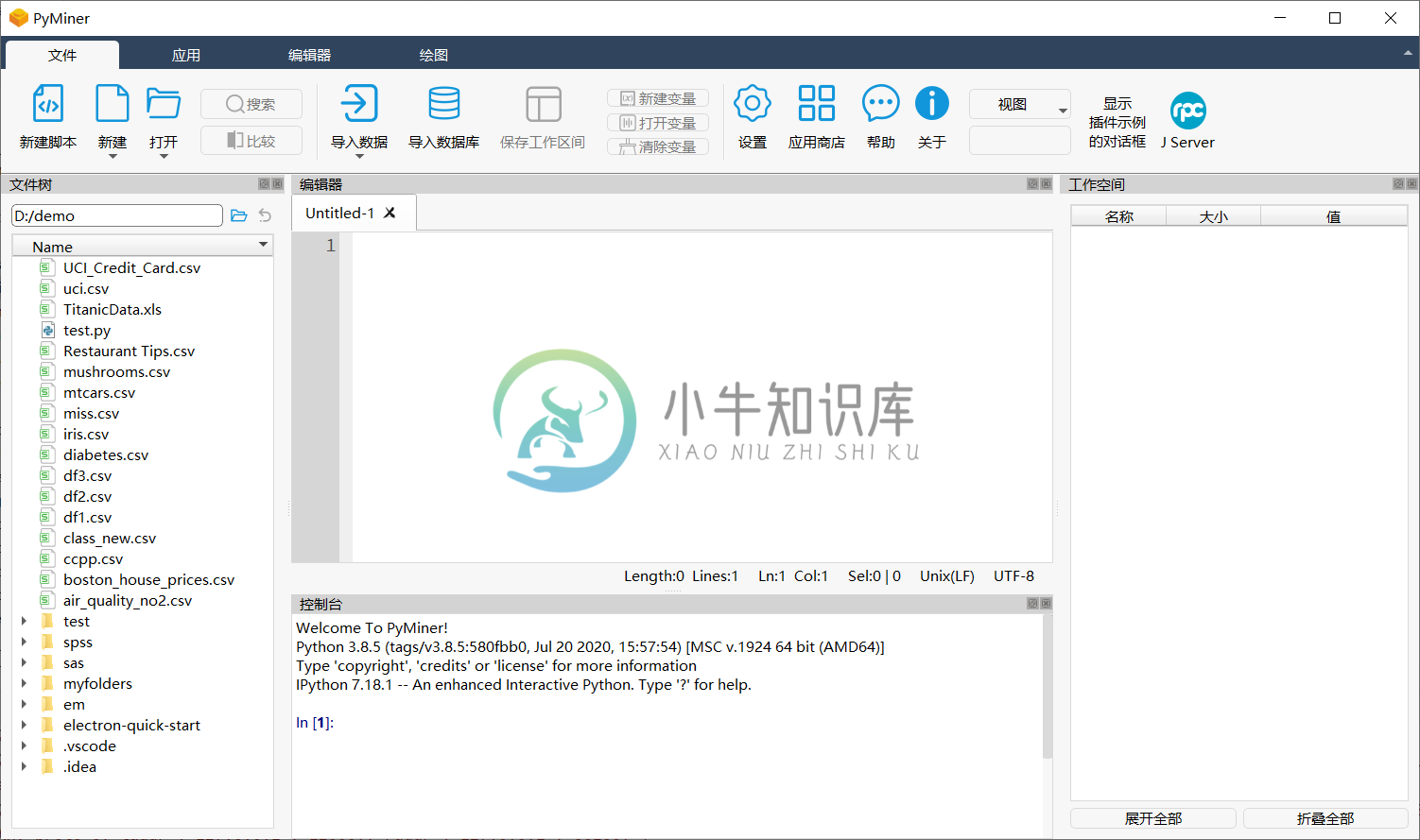Float the file tree (文件树) panel
Screen dimensions: 1420x840
(264, 184)
